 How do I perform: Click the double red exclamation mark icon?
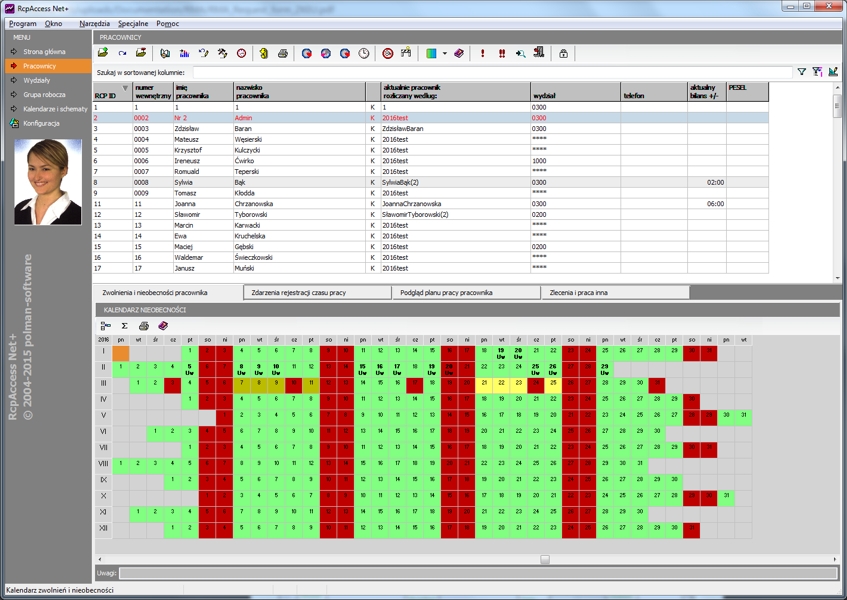501,53
